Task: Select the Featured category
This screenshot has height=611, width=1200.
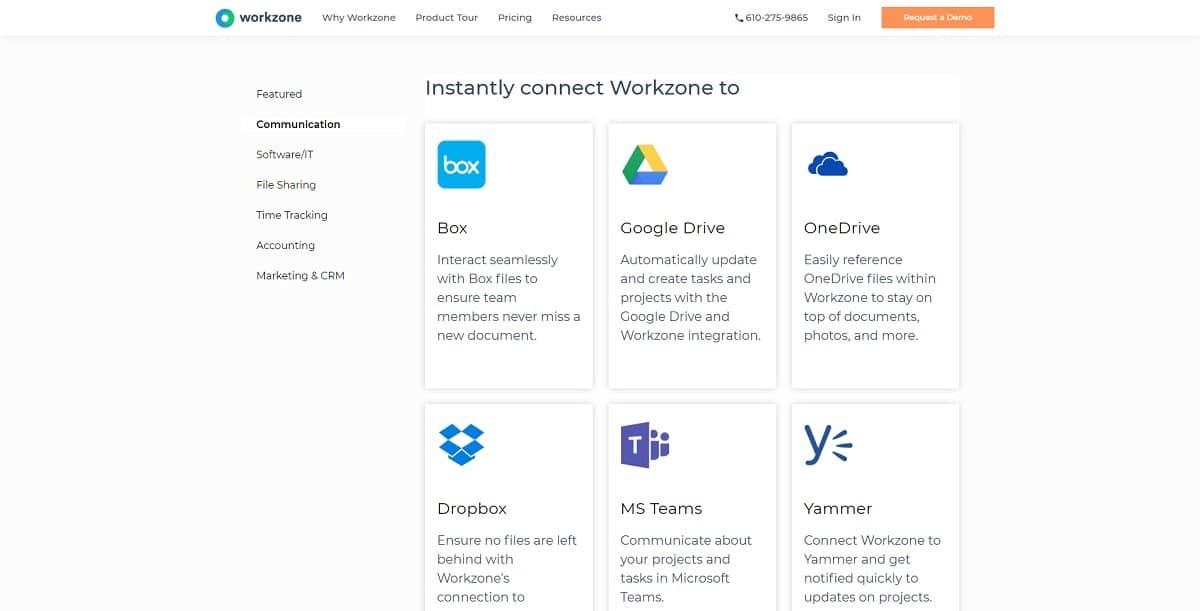Action: click(278, 94)
